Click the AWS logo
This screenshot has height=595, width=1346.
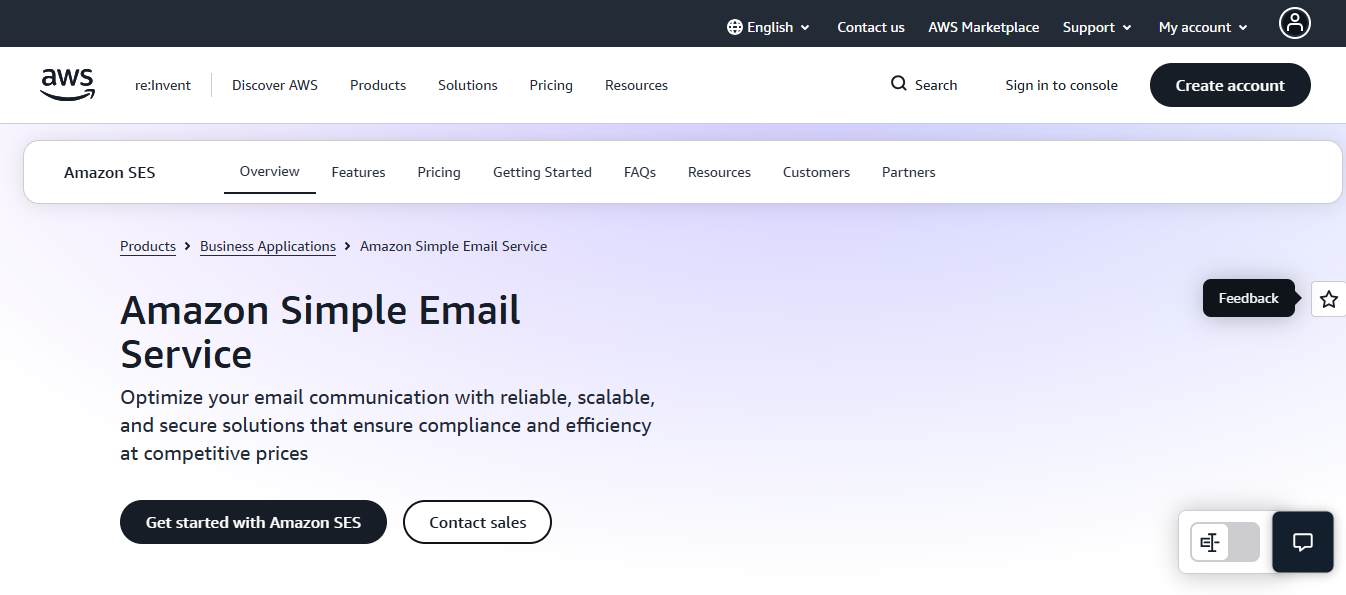tap(68, 85)
